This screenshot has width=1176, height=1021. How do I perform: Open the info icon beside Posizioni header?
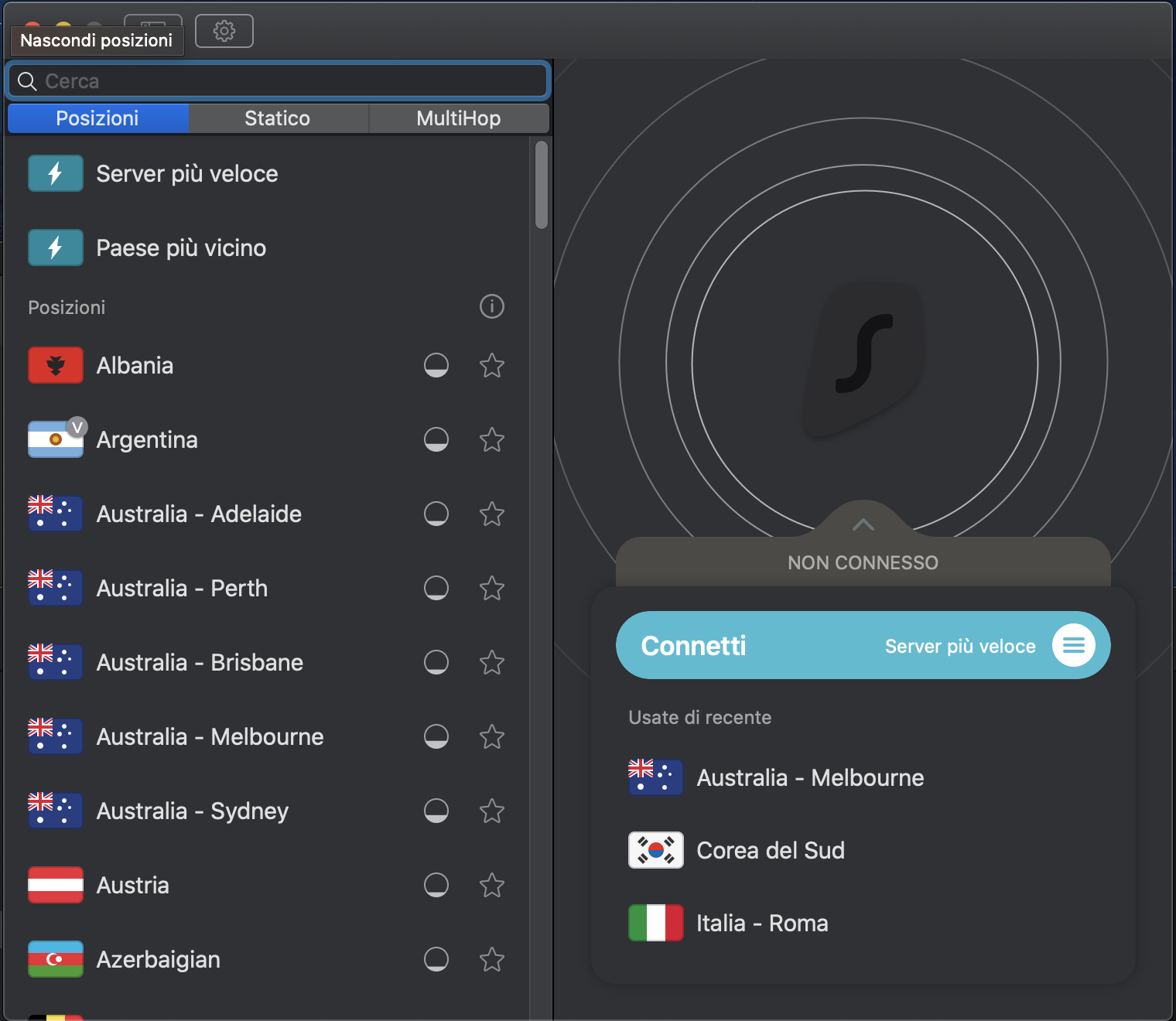(491, 307)
